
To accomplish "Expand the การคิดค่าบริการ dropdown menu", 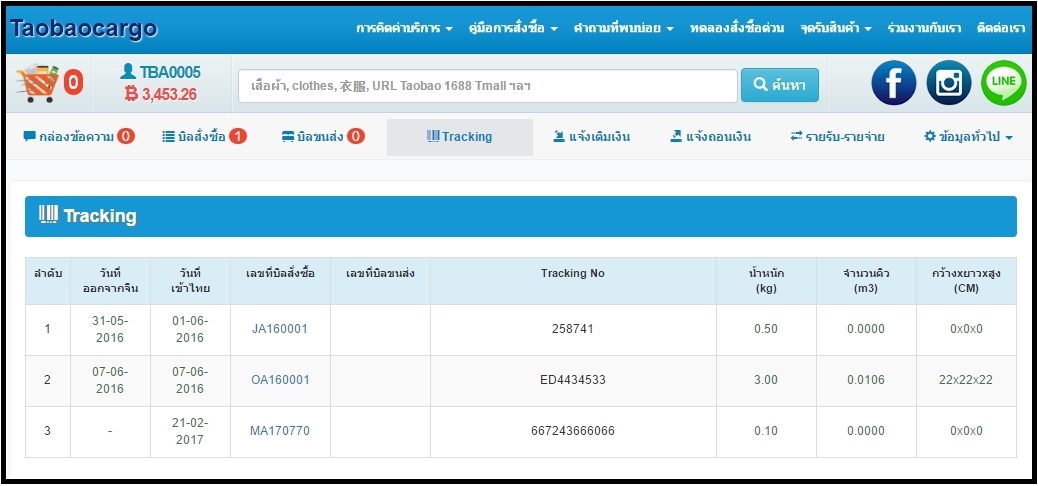I will click(x=404, y=28).
